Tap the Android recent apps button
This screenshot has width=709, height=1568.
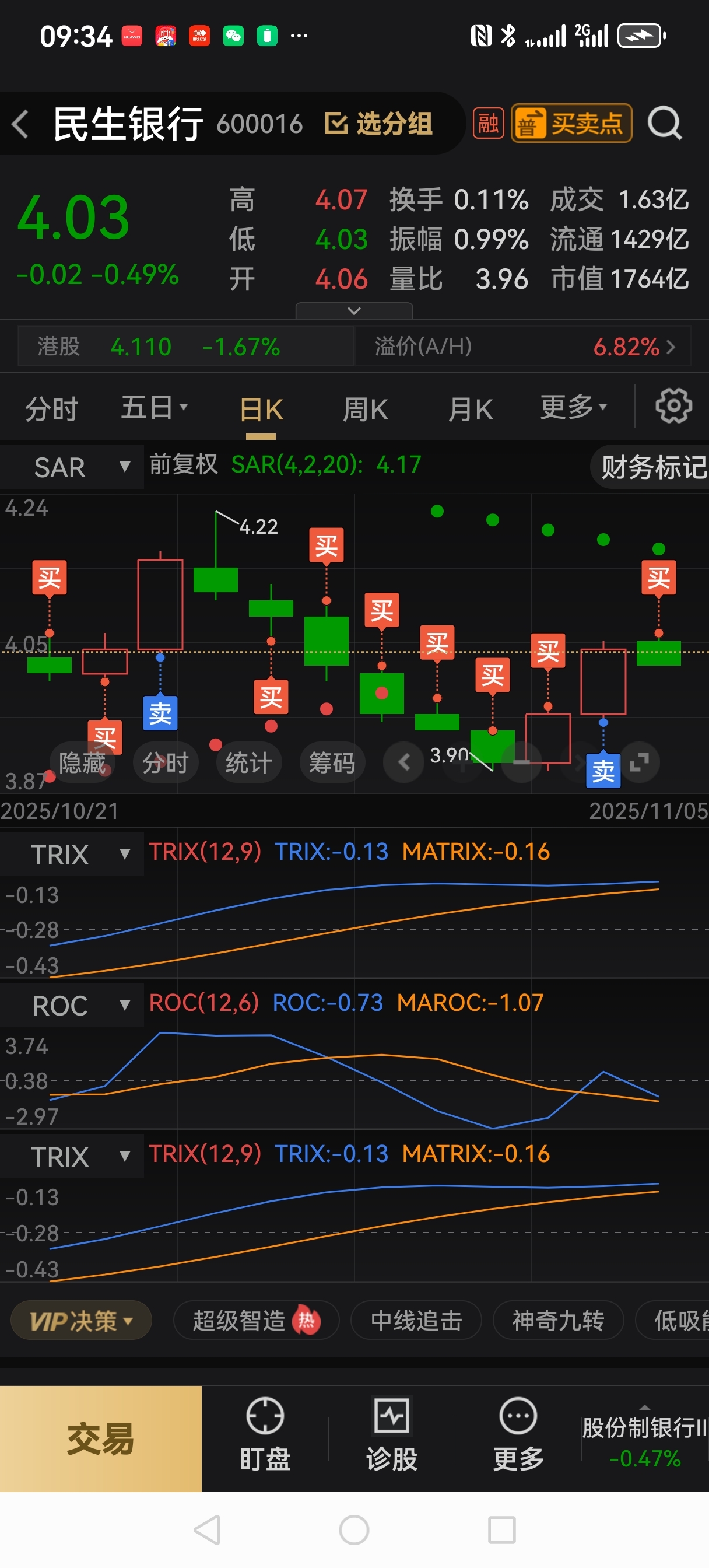coord(502,1529)
